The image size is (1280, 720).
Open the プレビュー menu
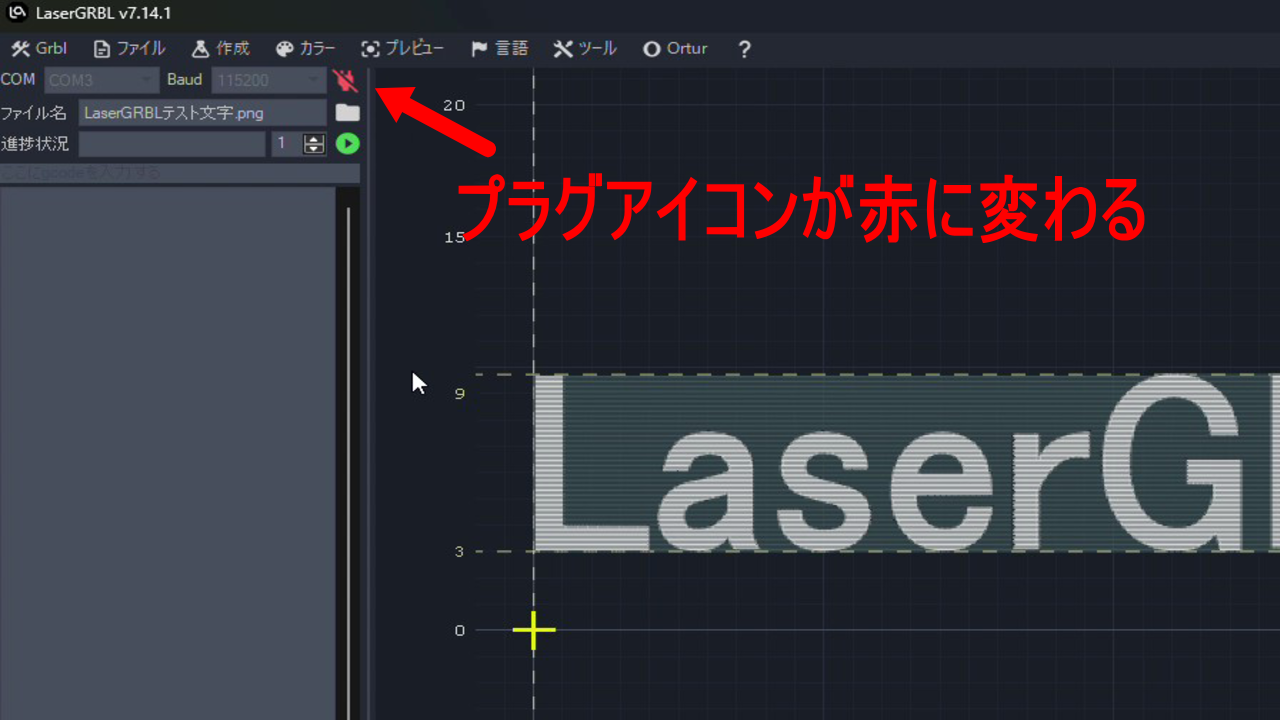pos(402,48)
